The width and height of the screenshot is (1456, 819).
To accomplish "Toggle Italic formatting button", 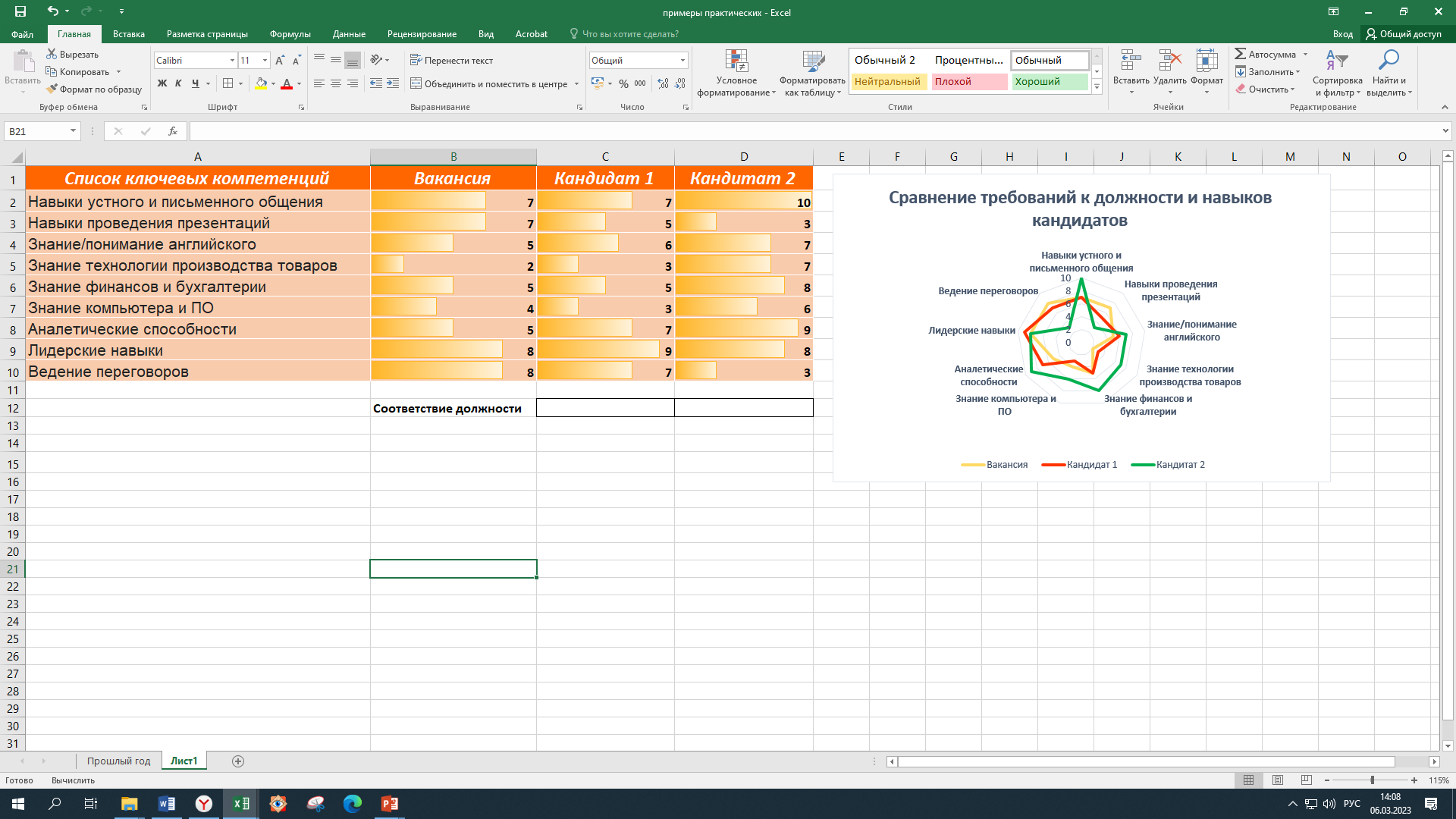I will pyautogui.click(x=178, y=83).
